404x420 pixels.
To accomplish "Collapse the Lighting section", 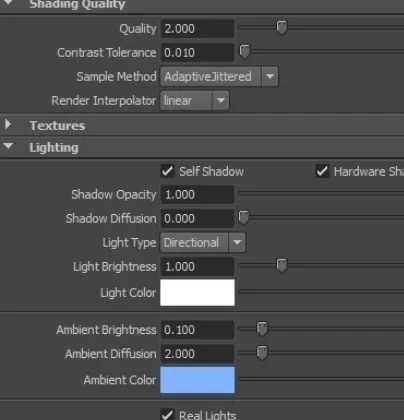I will [8, 146].
